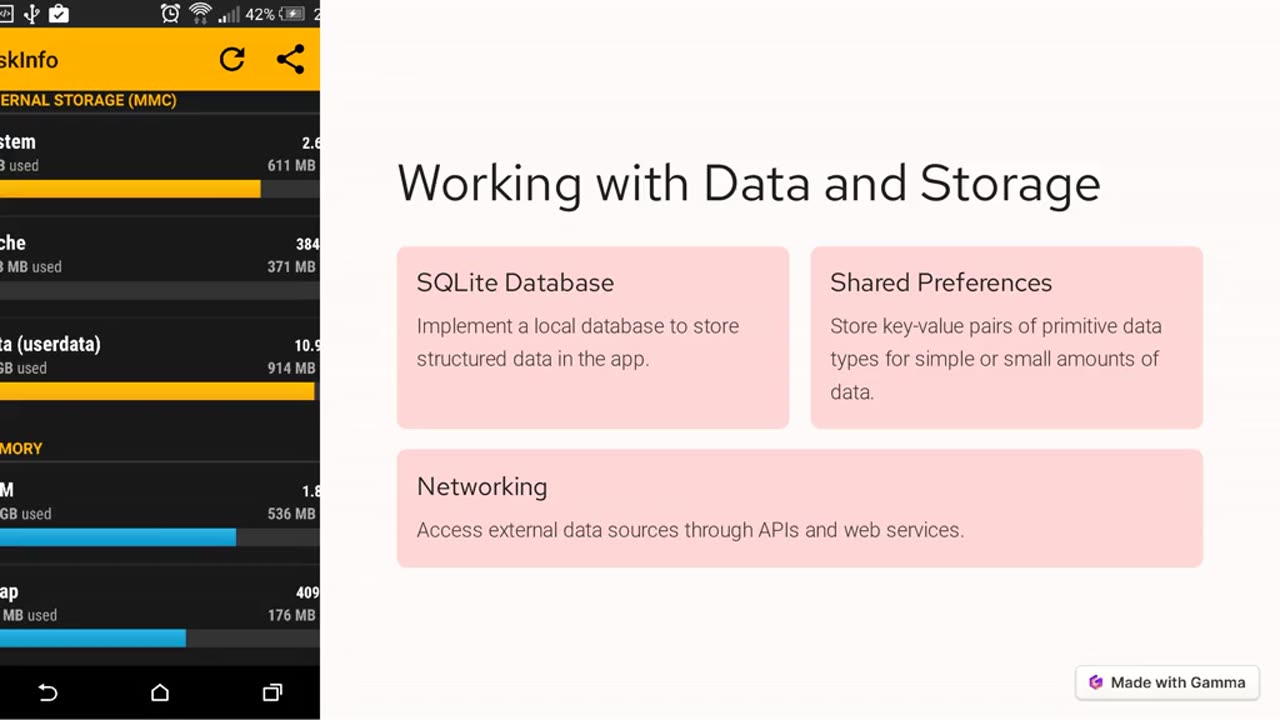Image resolution: width=1280 pixels, height=720 pixels.
Task: Tap the alarm clock status bar icon
Action: [170, 14]
